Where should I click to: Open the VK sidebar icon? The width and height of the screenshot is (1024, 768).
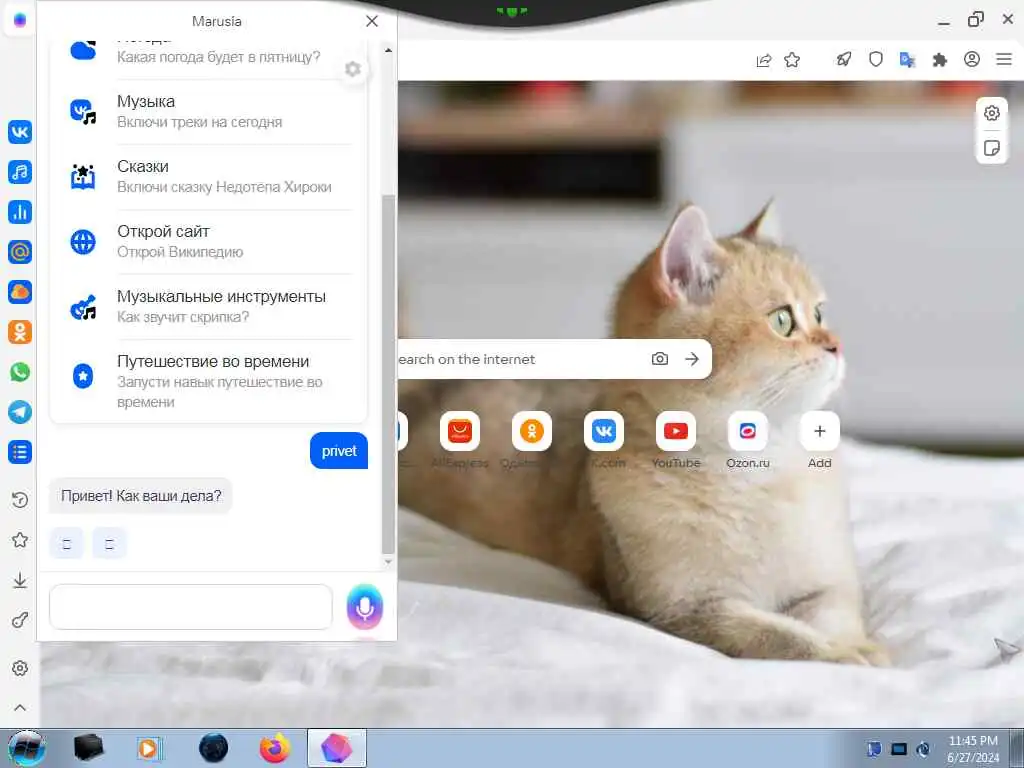click(20, 132)
